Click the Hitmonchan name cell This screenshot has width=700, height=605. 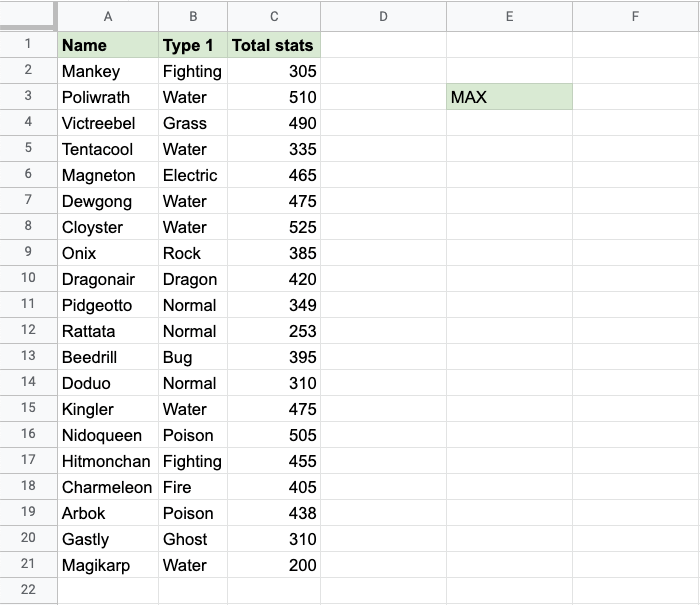pos(108,461)
